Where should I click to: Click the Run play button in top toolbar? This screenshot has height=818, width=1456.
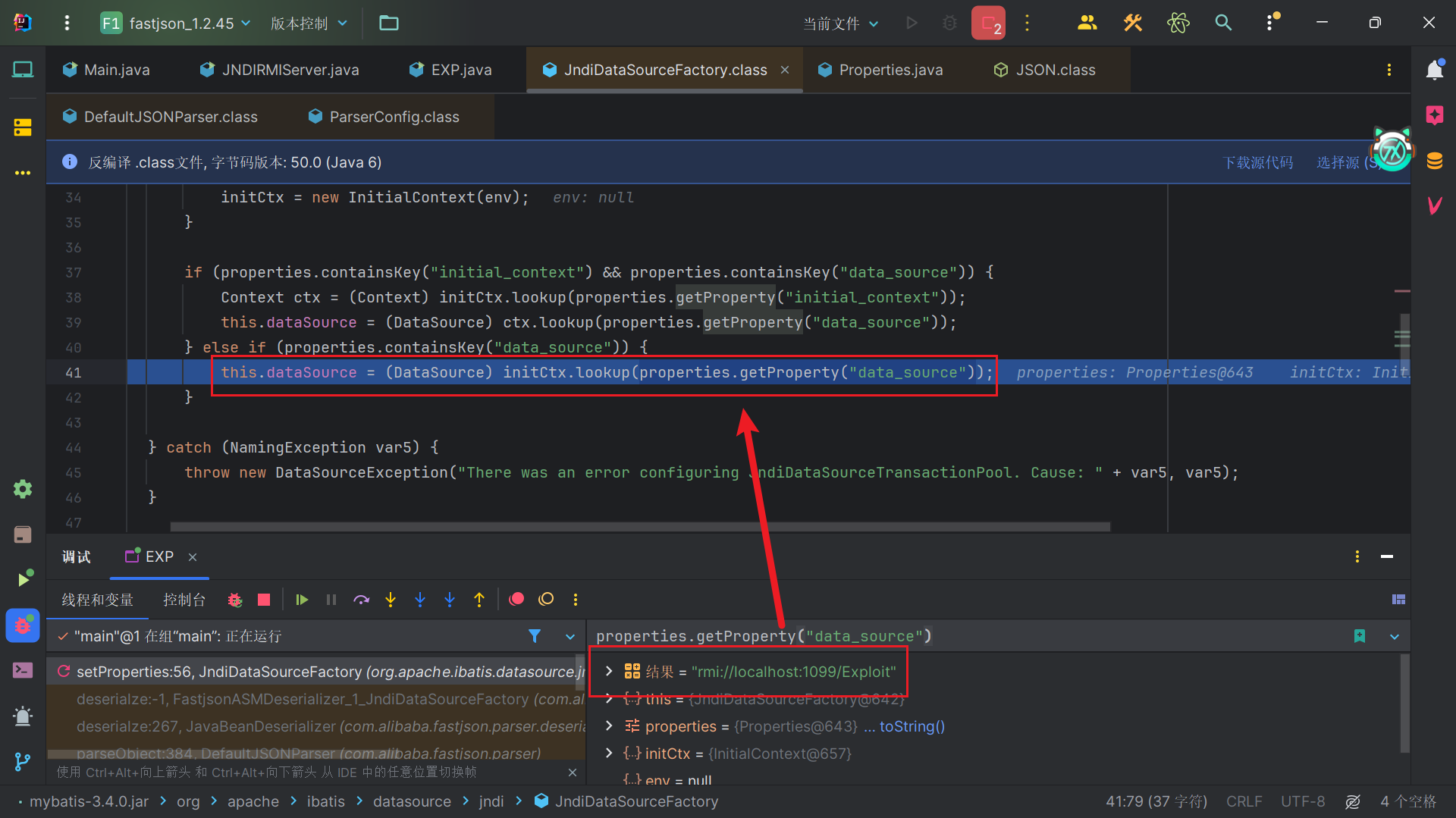click(912, 23)
